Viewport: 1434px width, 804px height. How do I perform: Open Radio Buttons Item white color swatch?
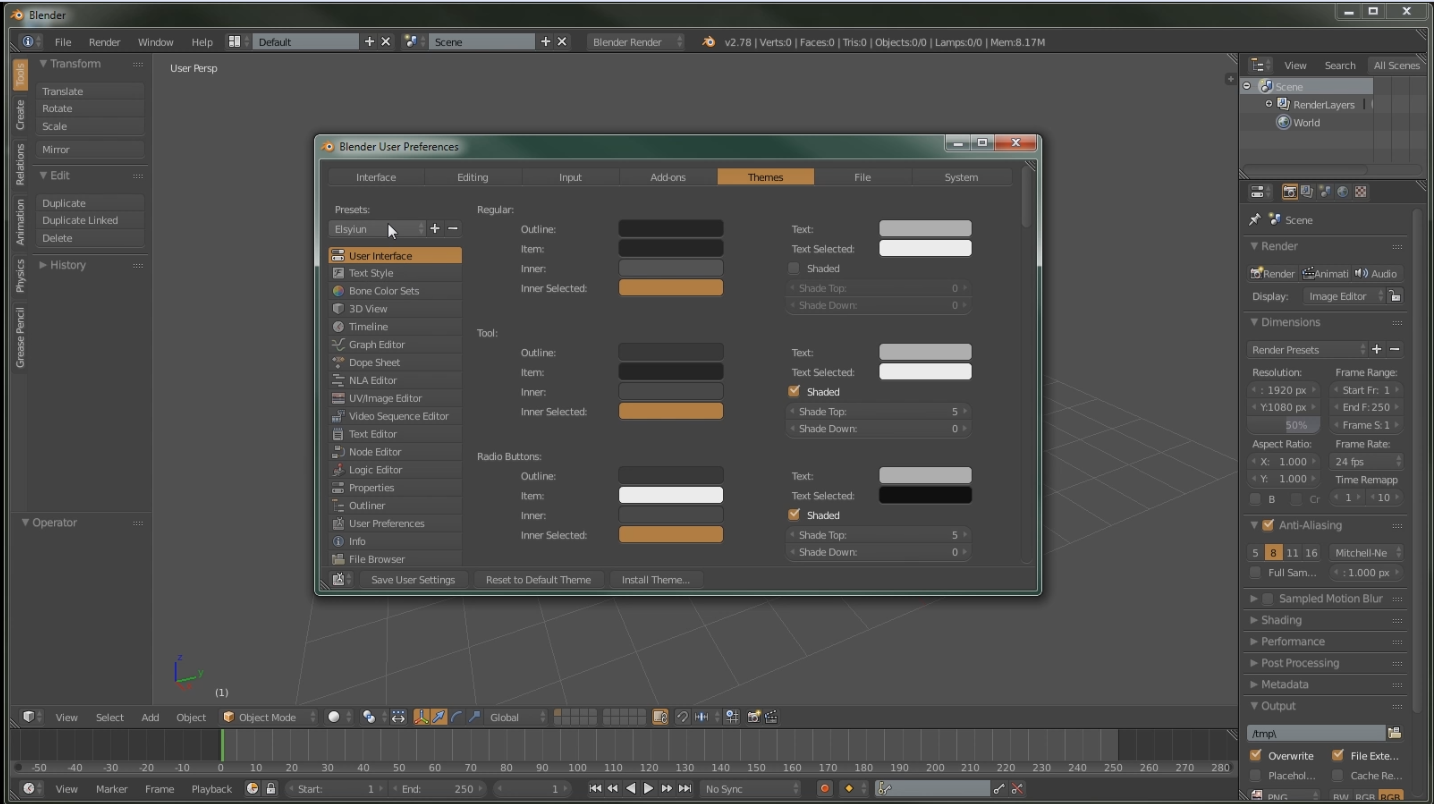pos(671,495)
